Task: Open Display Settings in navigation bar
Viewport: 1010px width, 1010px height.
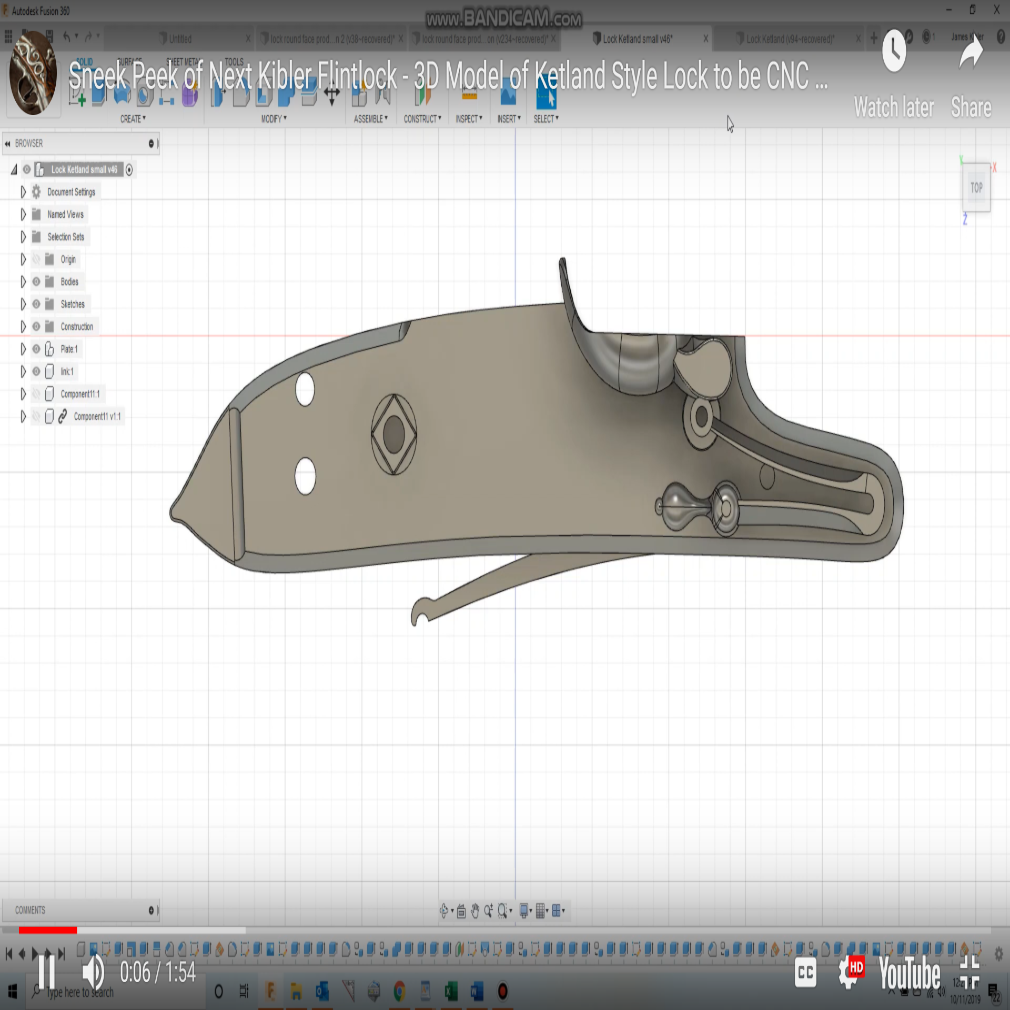Action: tap(524, 911)
